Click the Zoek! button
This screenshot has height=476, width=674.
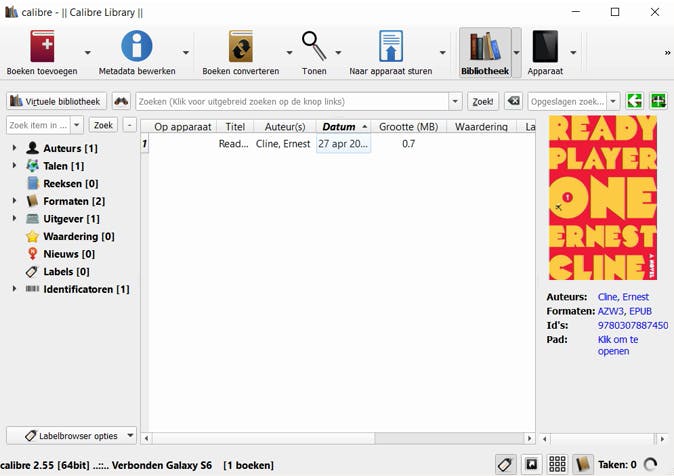click(483, 101)
